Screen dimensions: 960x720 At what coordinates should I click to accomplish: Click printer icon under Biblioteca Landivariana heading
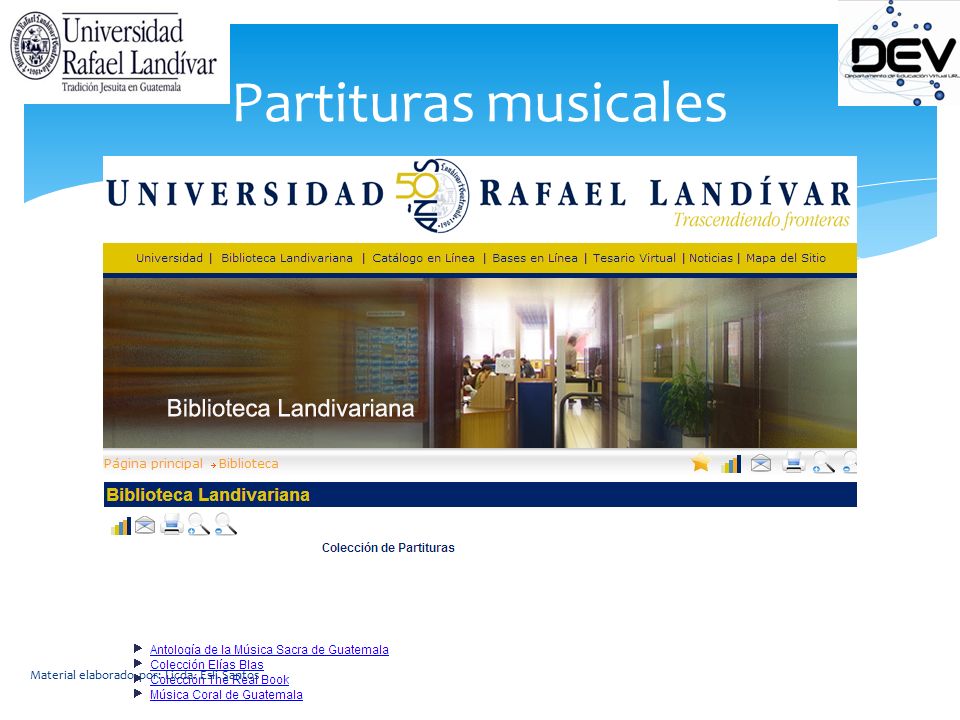click(x=172, y=525)
